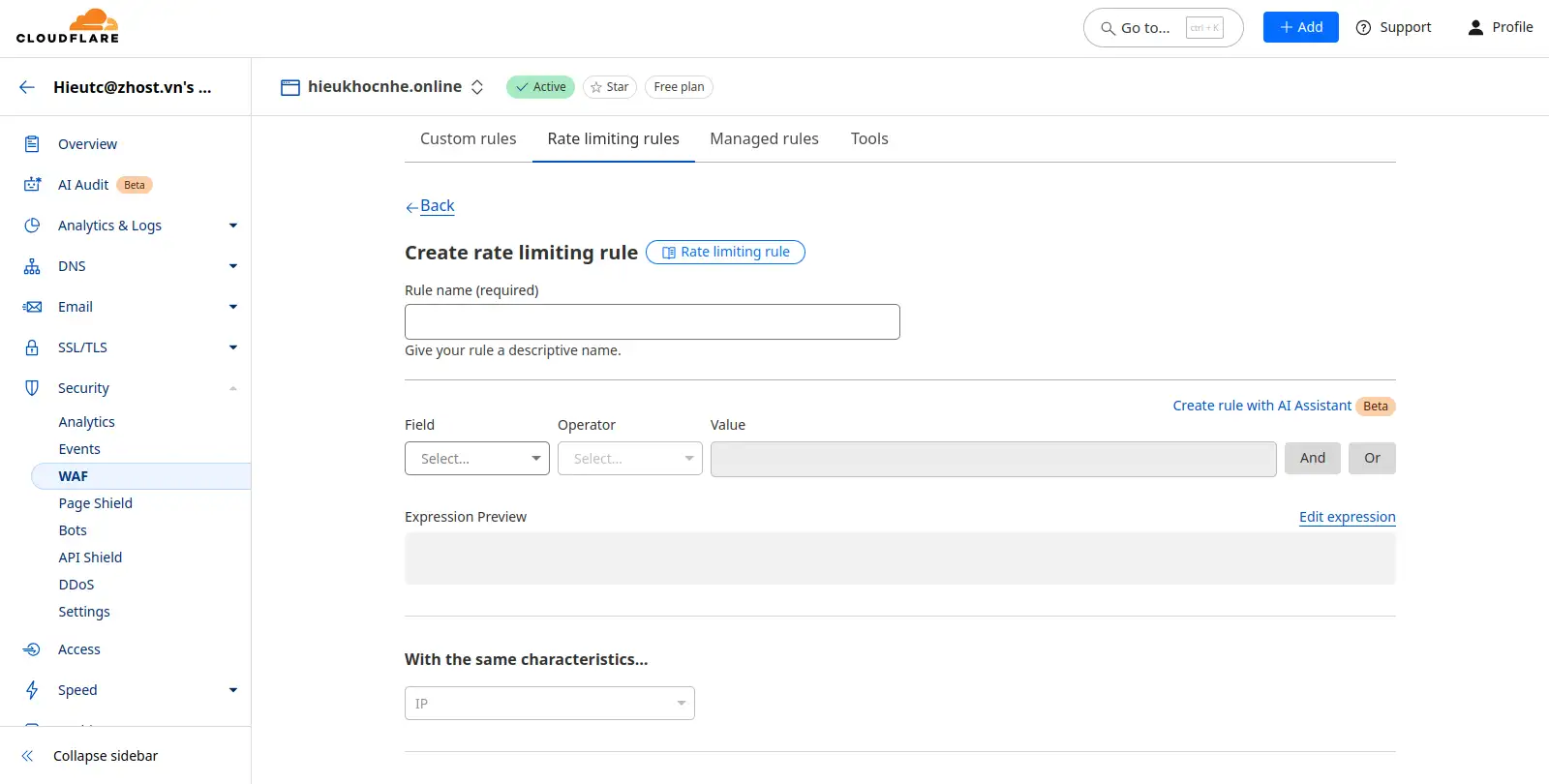Click into the Rule name input field
Image resolution: width=1549 pixels, height=784 pixels.
pyautogui.click(x=652, y=322)
